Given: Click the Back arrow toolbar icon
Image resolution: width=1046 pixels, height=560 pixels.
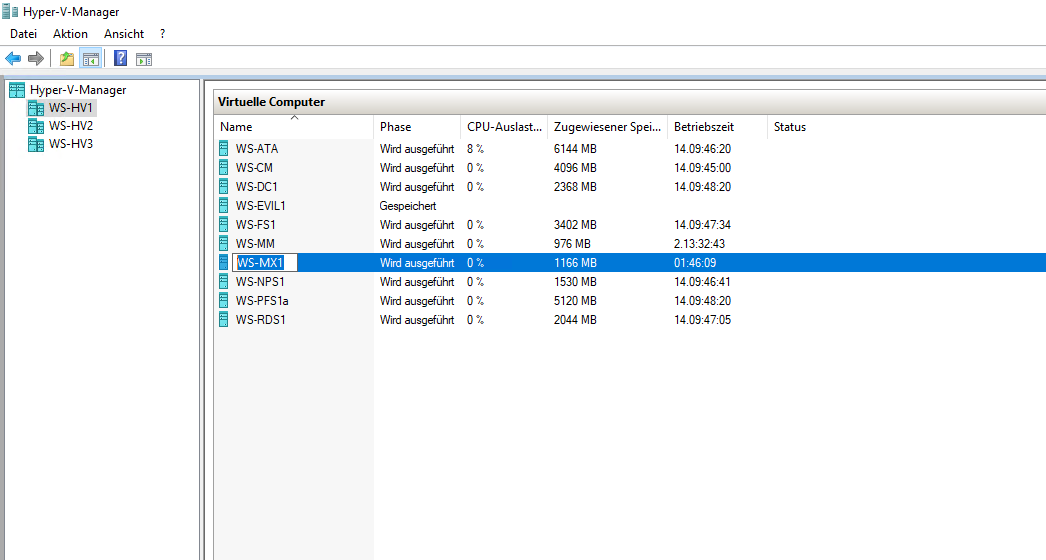Looking at the screenshot, I should 13,59.
